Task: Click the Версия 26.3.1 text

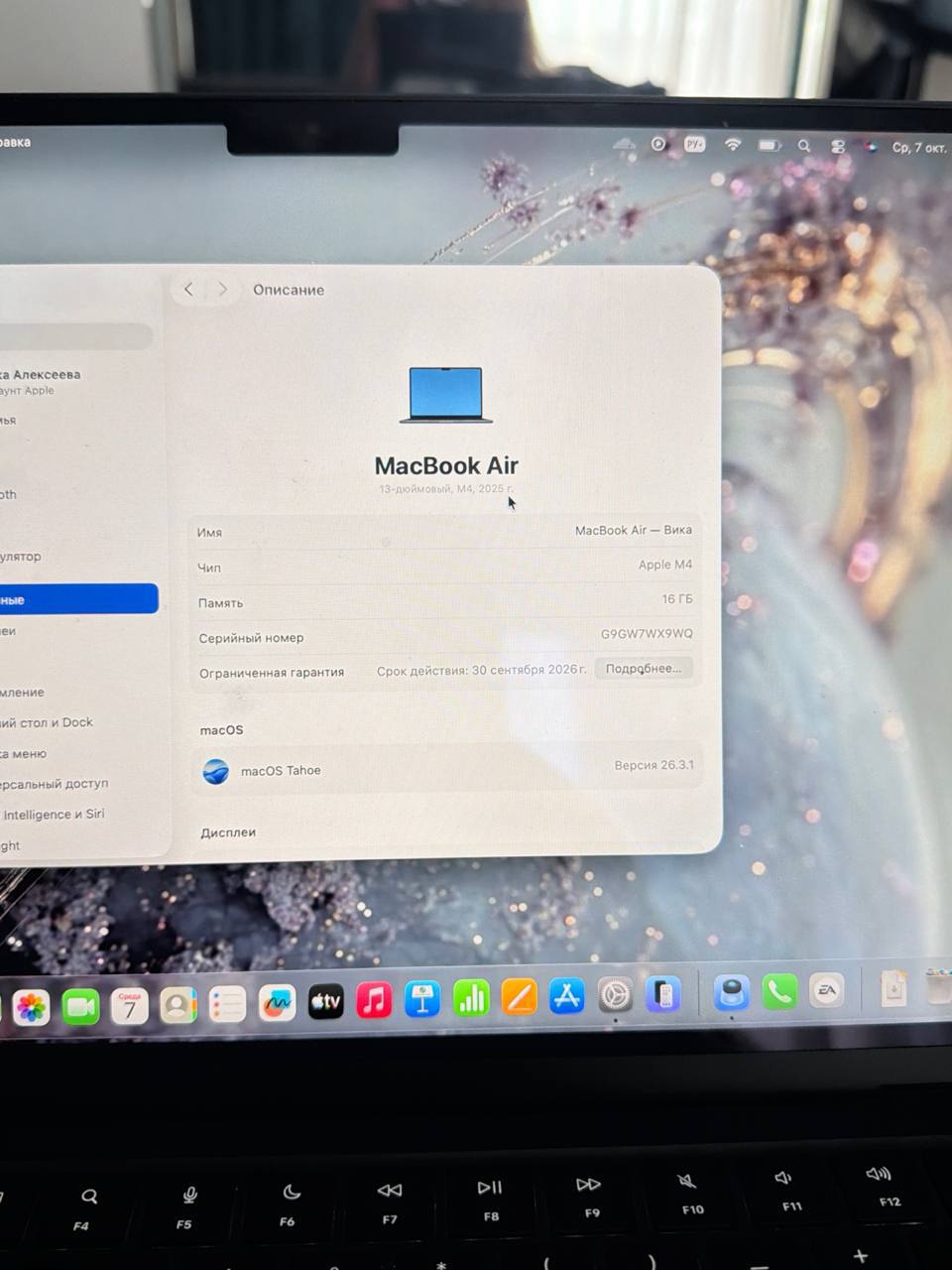Action: 654,765
